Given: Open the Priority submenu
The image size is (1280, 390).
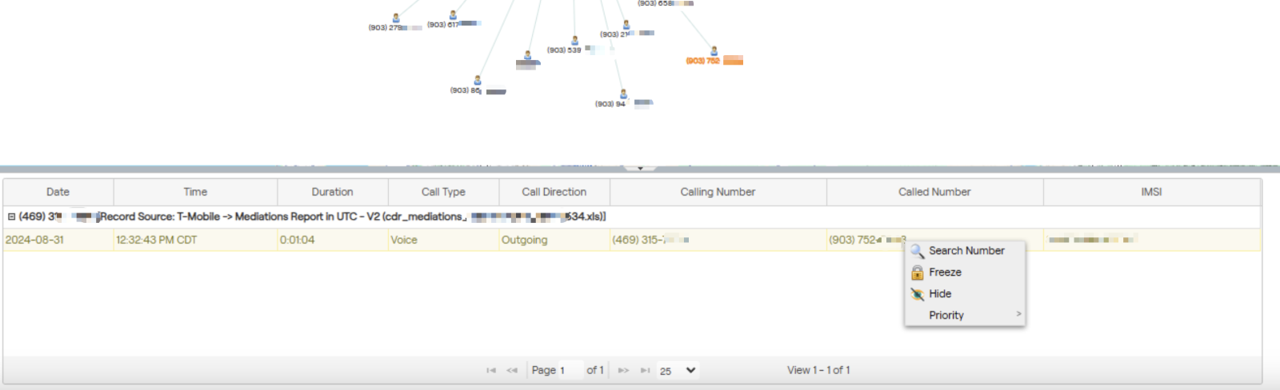Looking at the screenshot, I should click(x=965, y=315).
